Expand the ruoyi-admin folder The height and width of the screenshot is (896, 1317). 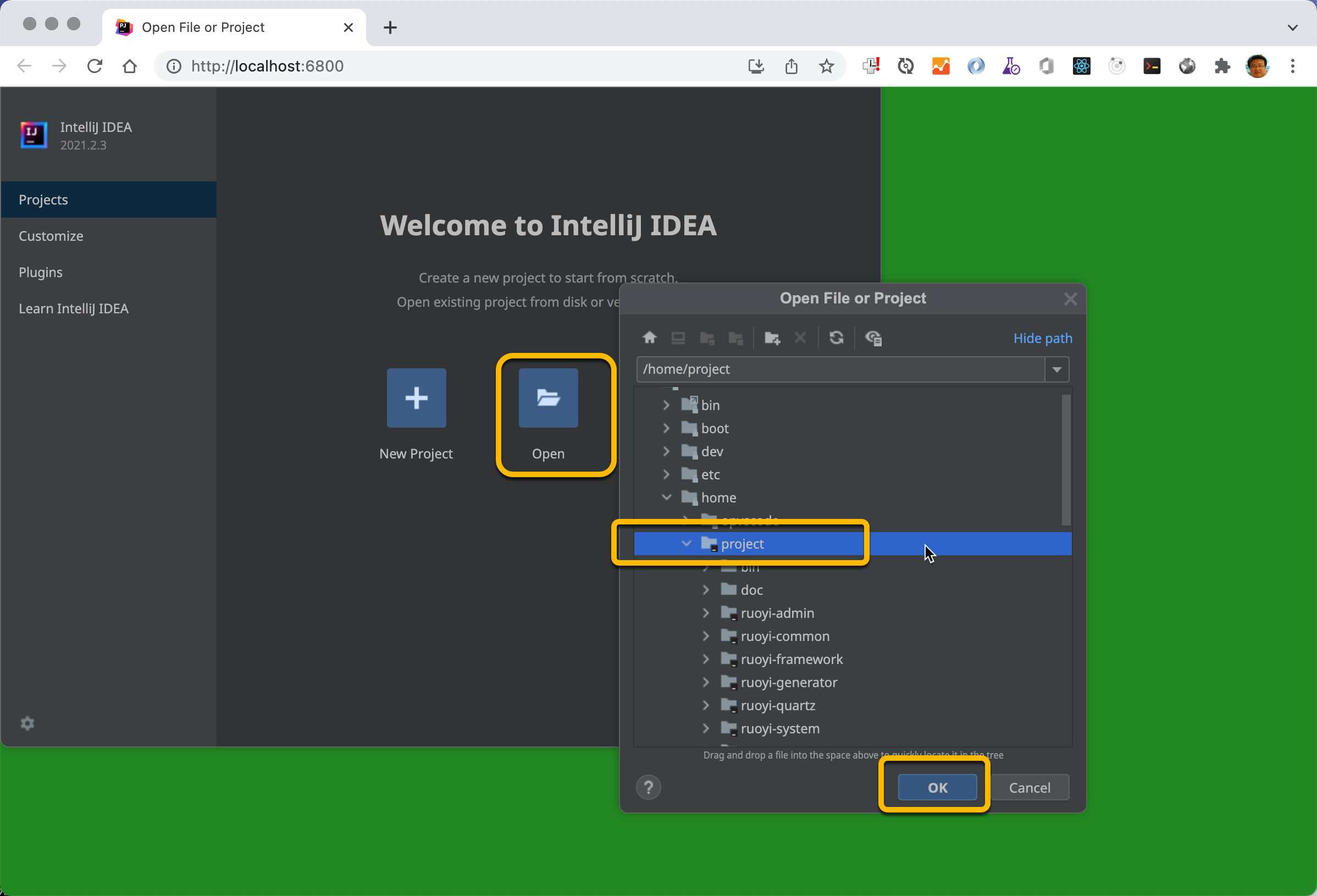pos(706,613)
